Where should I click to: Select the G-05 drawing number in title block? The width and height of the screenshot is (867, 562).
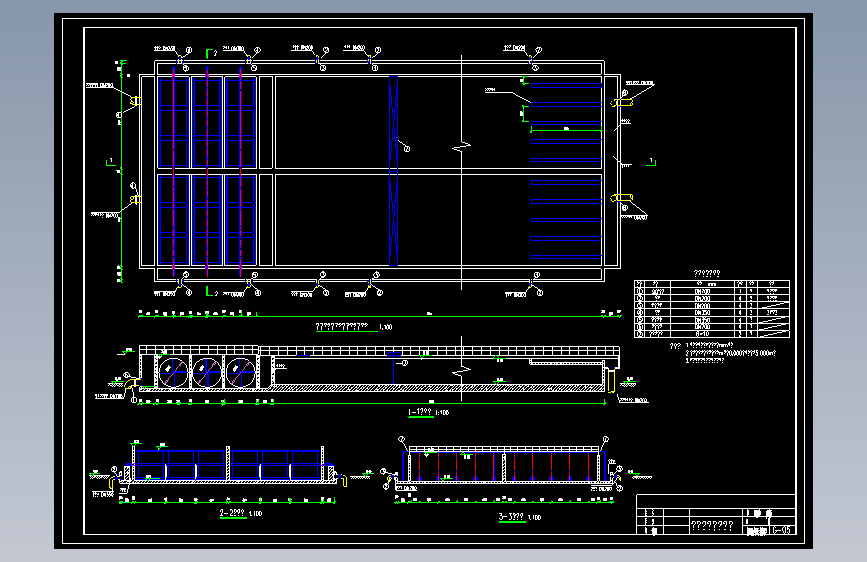pos(781,530)
